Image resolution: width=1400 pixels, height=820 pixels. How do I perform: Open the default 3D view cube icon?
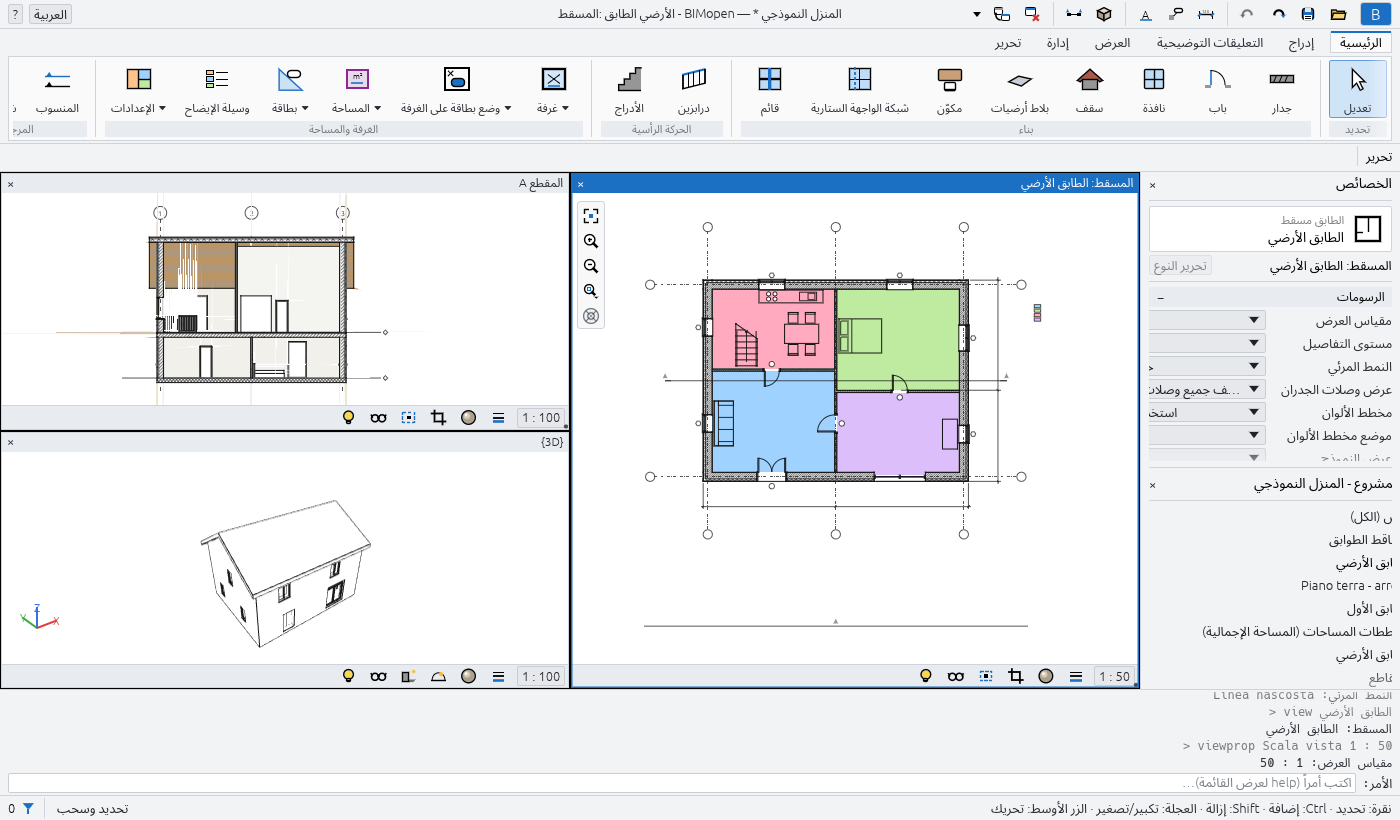pos(1104,14)
